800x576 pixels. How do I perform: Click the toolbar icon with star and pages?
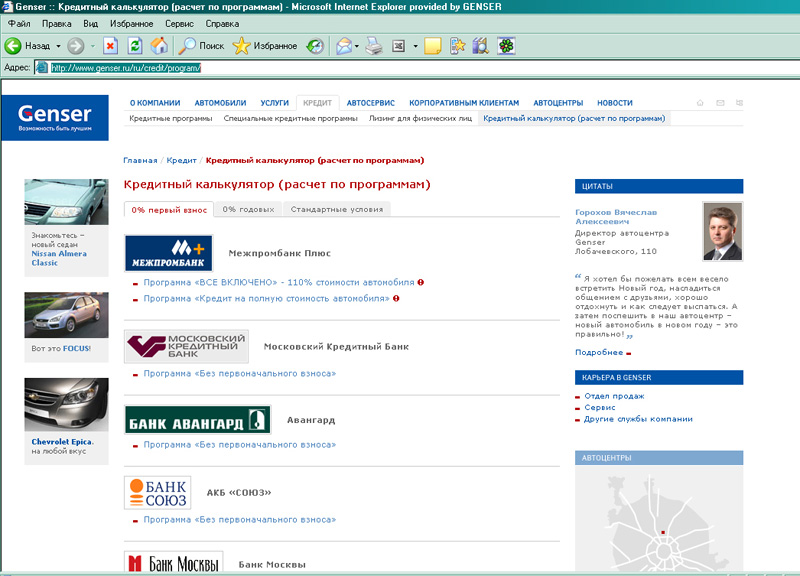coord(457,46)
